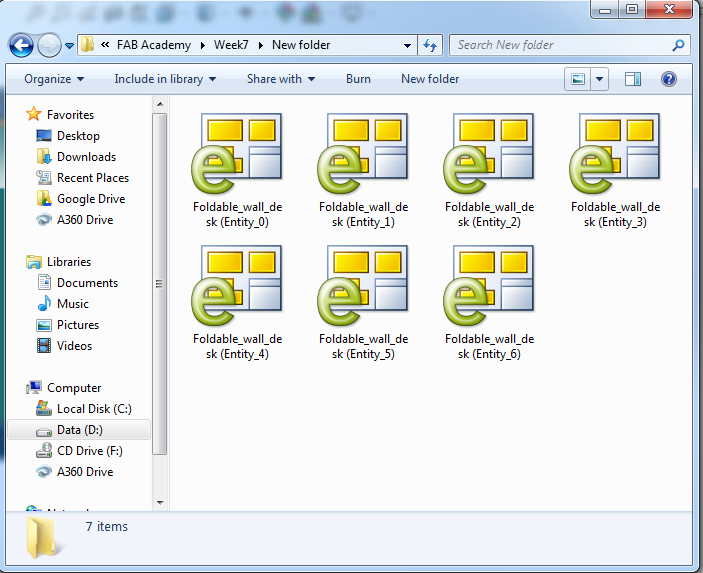Click the Burn button

(358, 79)
